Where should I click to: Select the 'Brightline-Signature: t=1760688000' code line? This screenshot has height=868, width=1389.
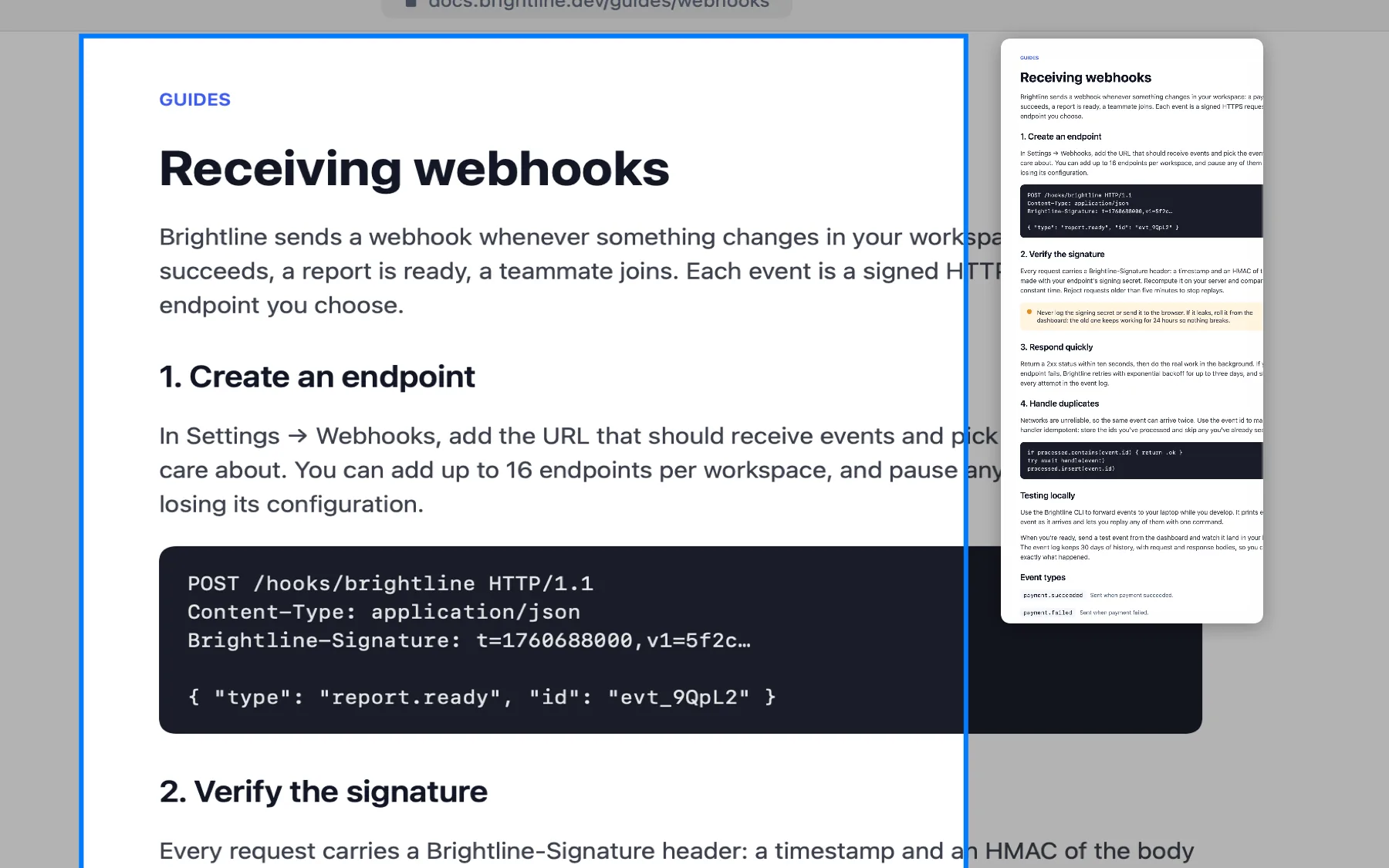click(x=469, y=640)
